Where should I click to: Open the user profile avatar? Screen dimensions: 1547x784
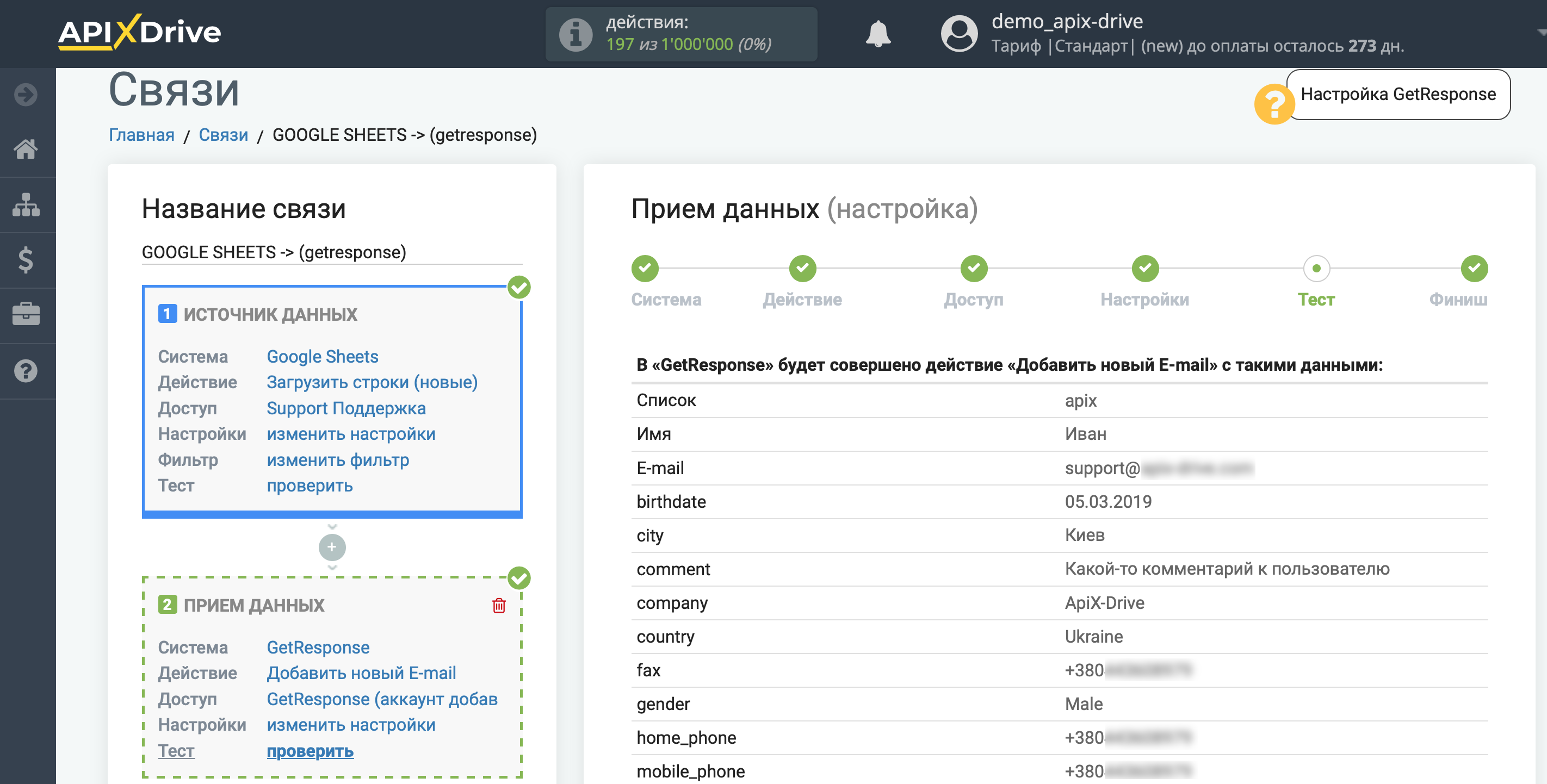point(959,34)
